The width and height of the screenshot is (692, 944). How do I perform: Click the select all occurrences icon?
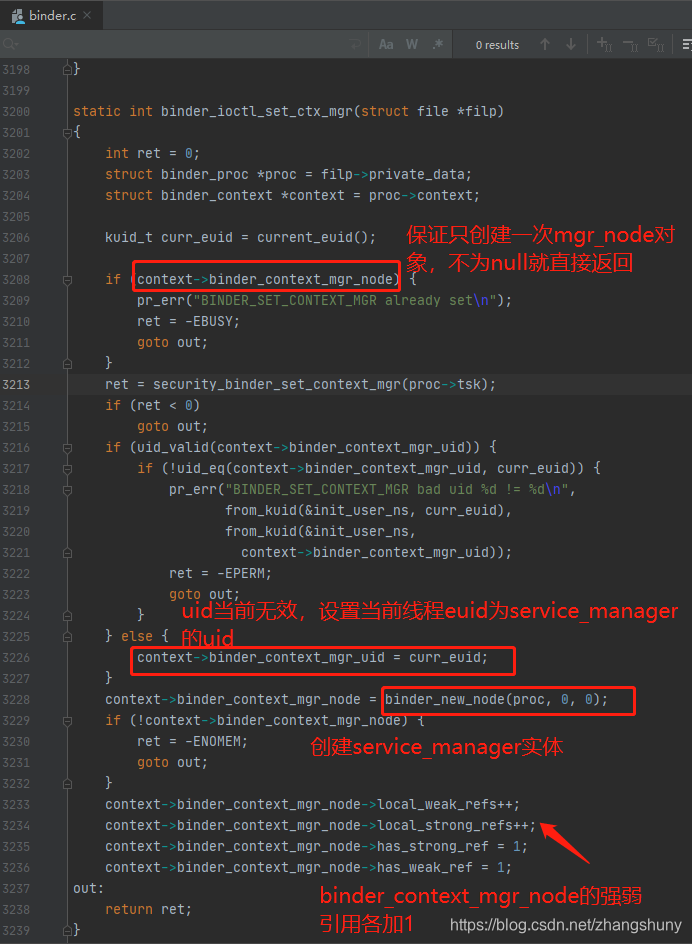pyautogui.click(x=656, y=45)
